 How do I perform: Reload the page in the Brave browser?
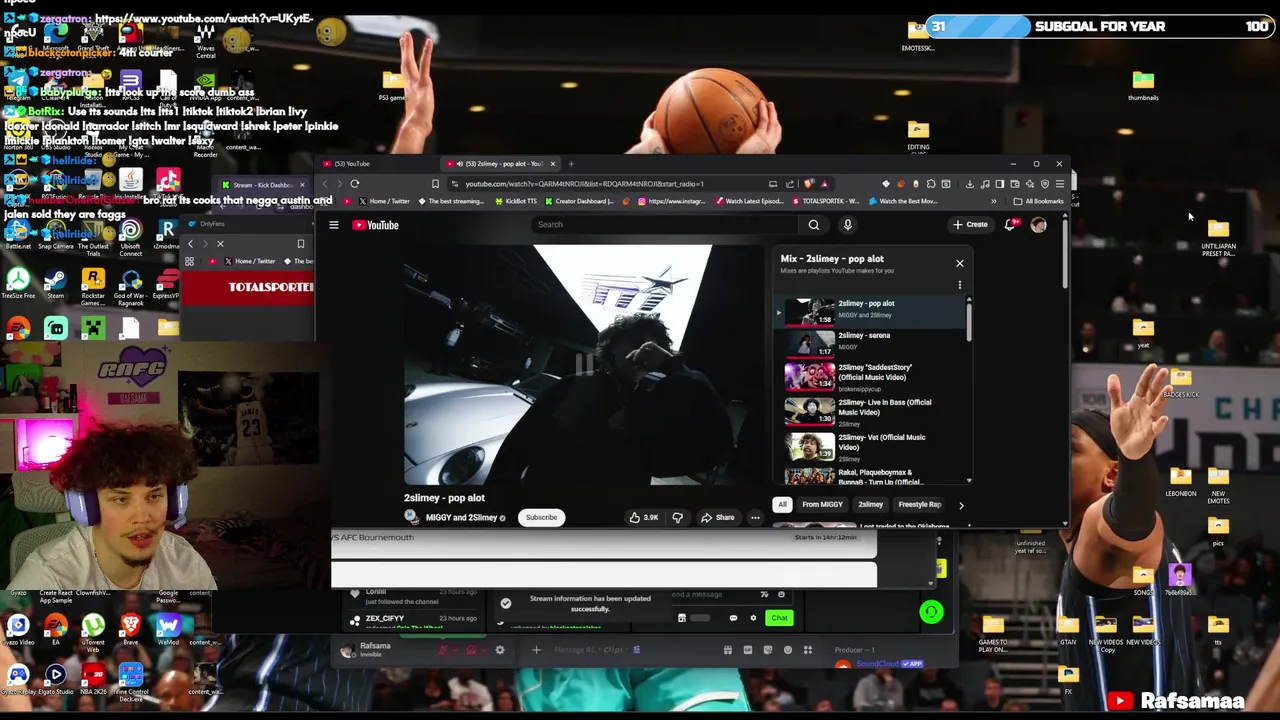[354, 184]
